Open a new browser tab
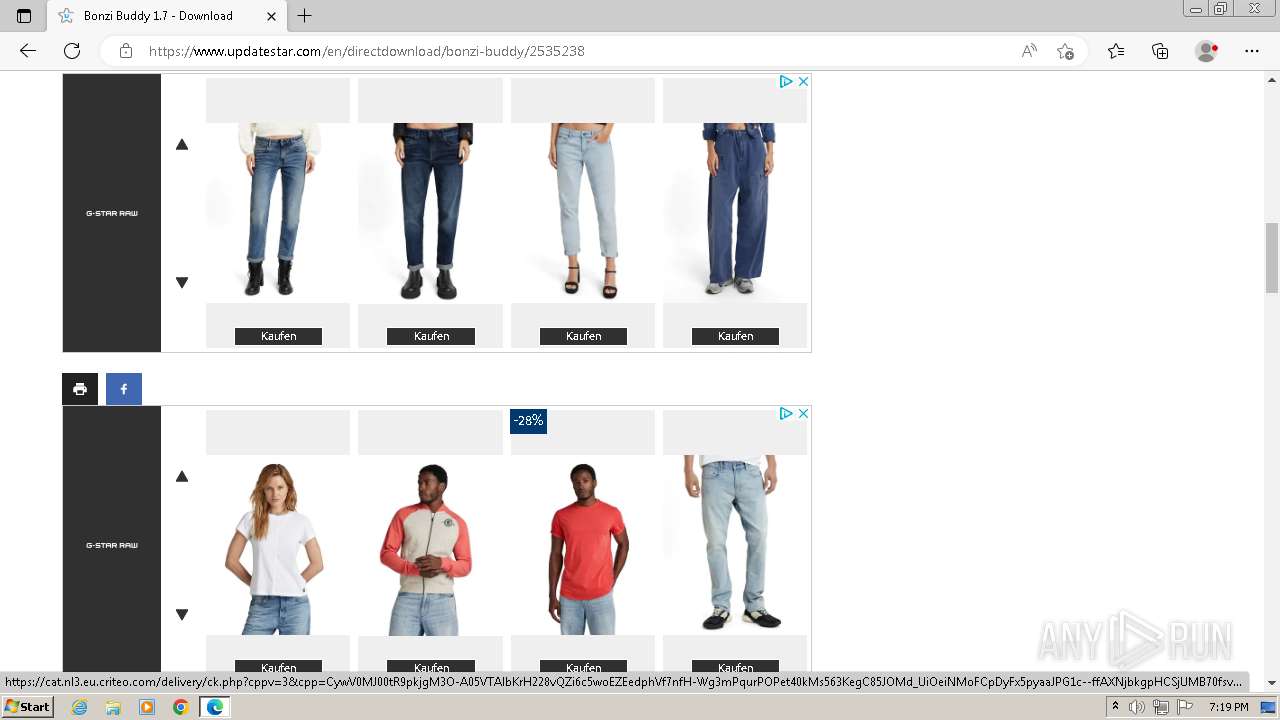The width and height of the screenshot is (1280, 720). tap(305, 16)
